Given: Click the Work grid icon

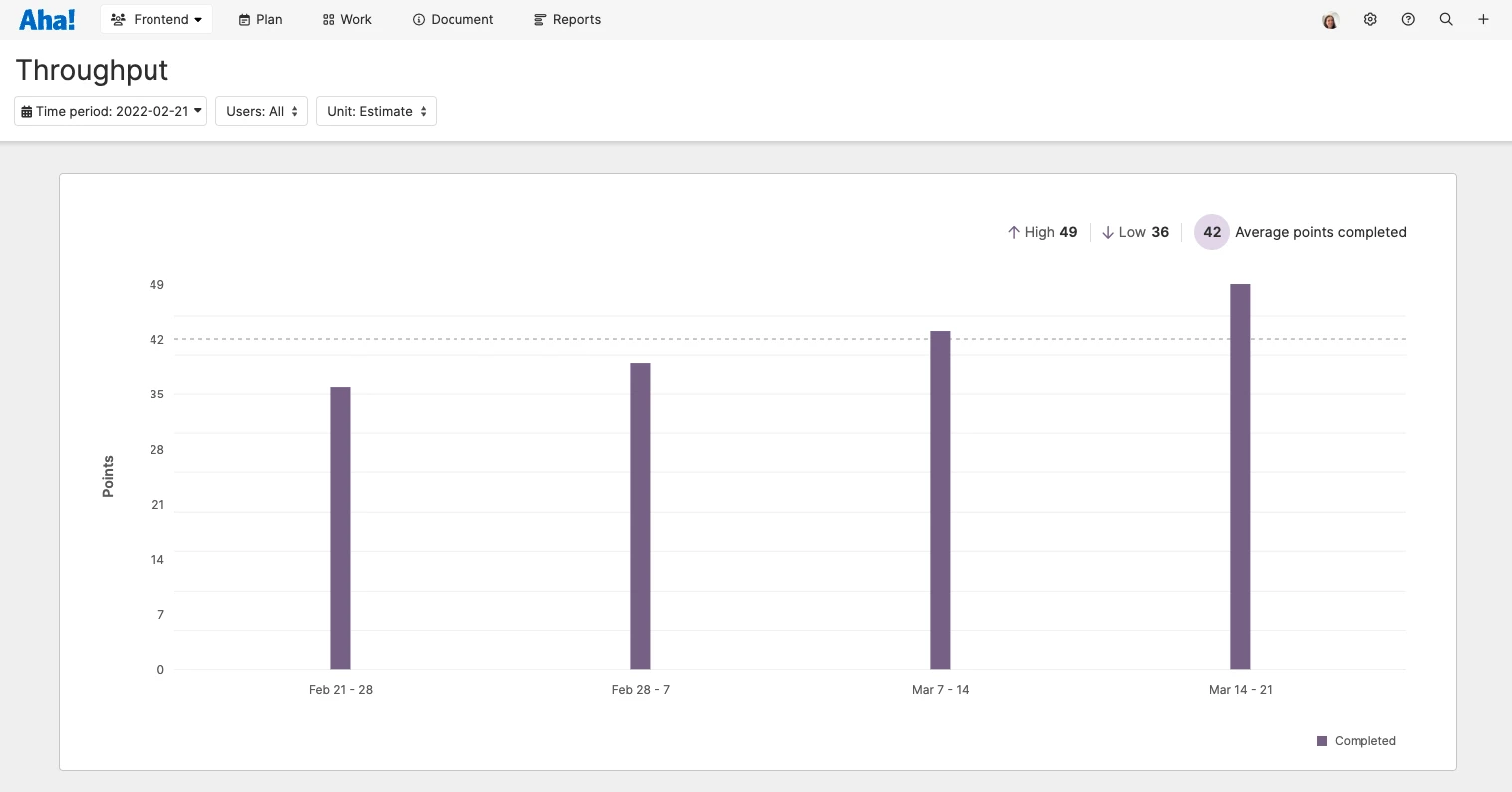Looking at the screenshot, I should tap(327, 19).
